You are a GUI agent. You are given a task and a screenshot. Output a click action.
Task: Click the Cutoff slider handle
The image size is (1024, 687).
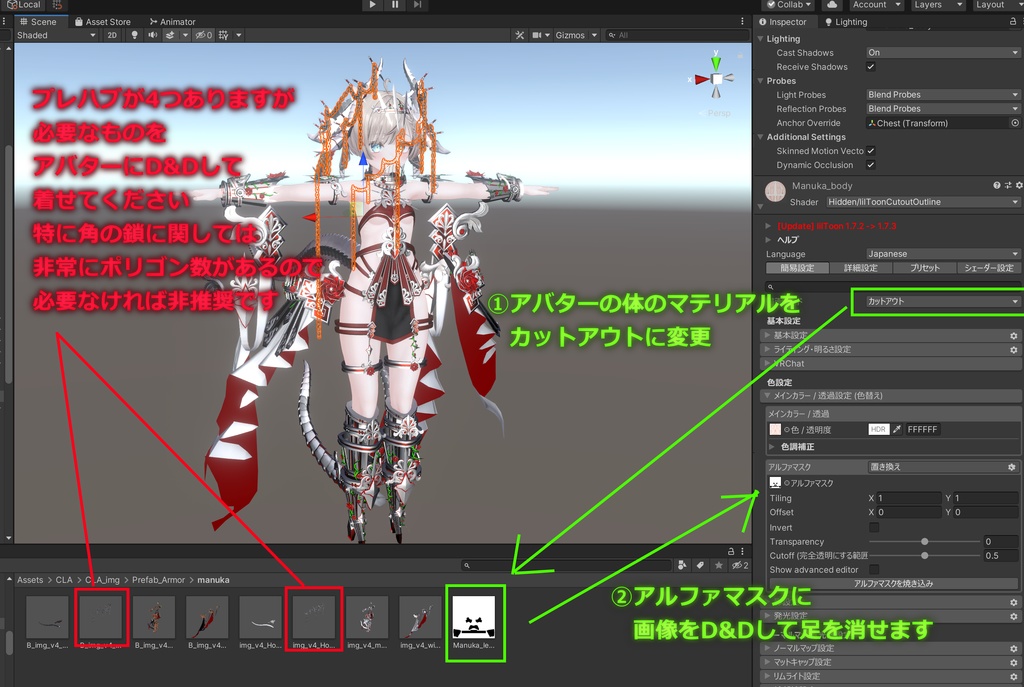click(x=925, y=555)
